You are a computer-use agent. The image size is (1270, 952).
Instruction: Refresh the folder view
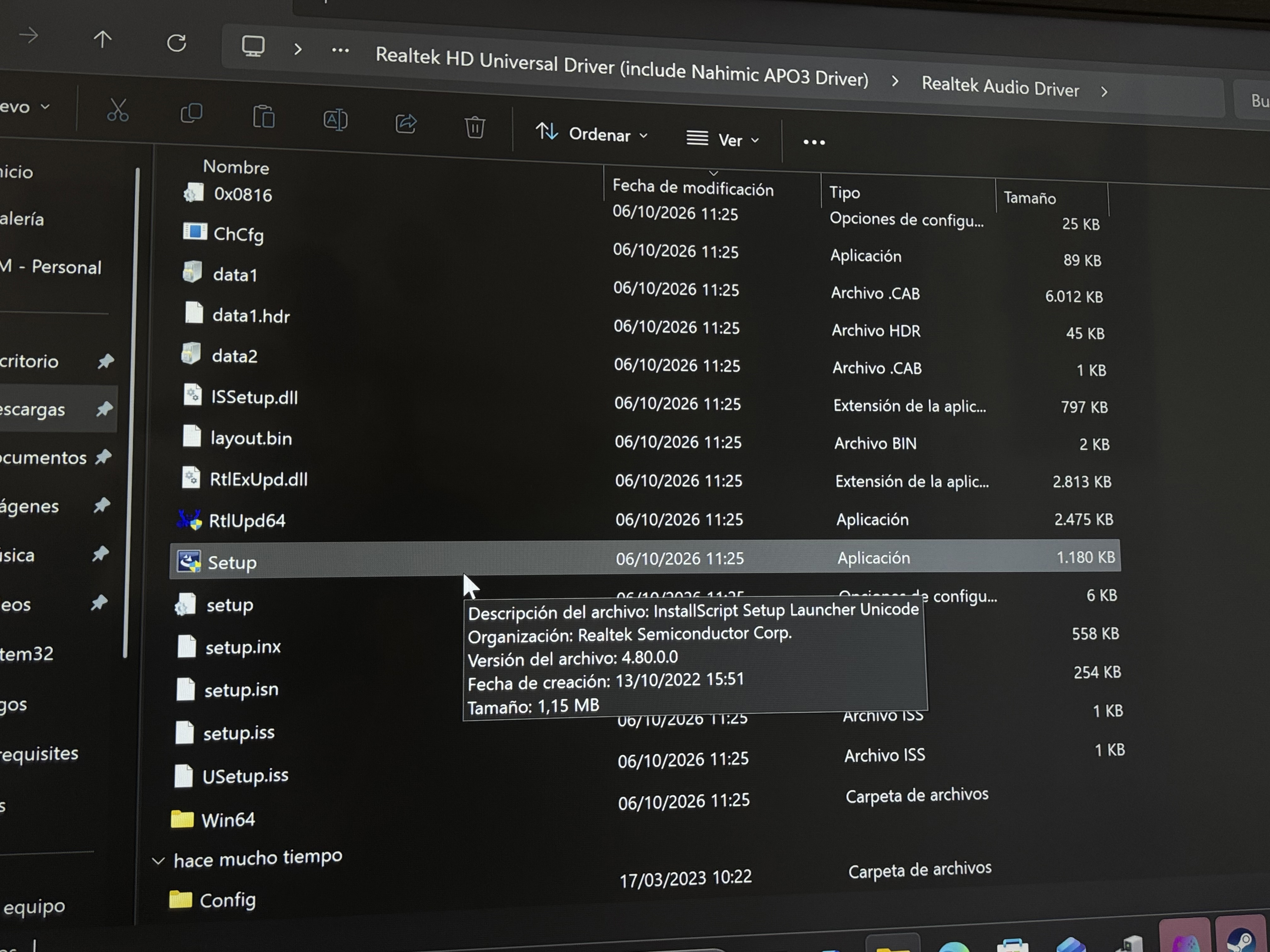[x=176, y=43]
